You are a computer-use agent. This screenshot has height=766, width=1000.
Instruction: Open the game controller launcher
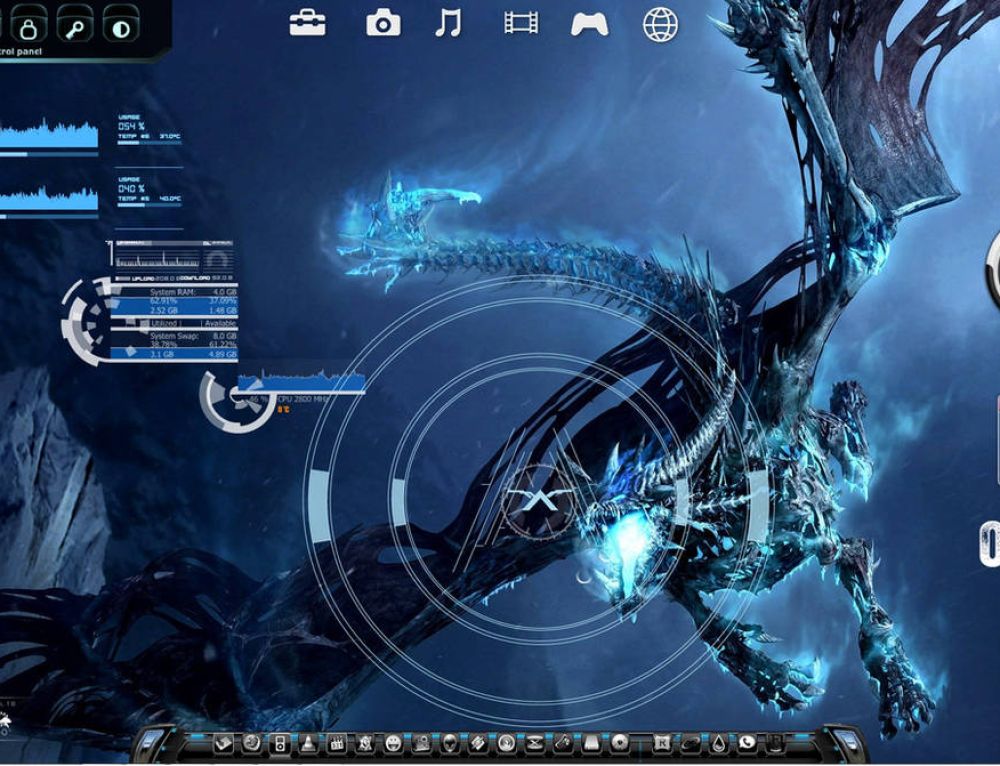tap(589, 25)
